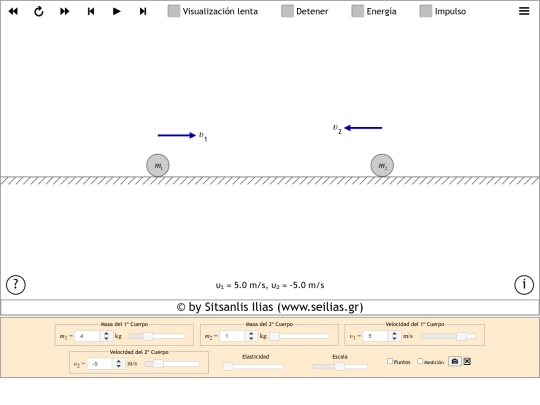Check the Puntos checkbox

(390, 361)
